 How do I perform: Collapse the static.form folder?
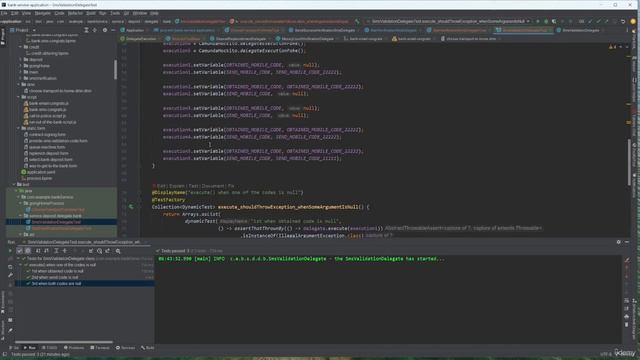coord(19,128)
